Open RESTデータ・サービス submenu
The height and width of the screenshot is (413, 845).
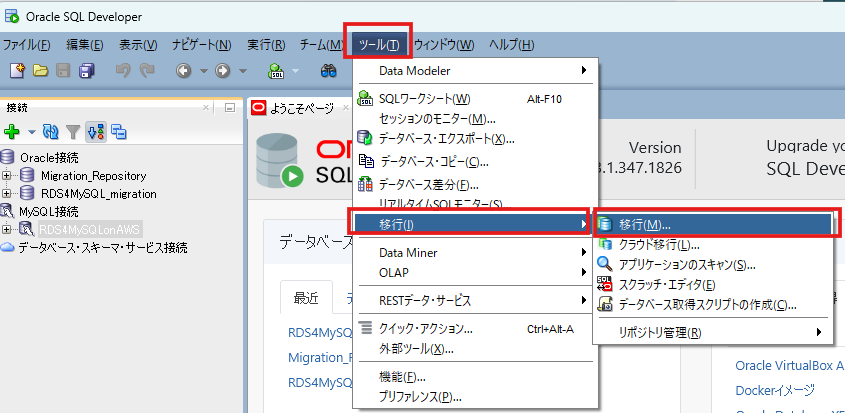tap(476, 300)
